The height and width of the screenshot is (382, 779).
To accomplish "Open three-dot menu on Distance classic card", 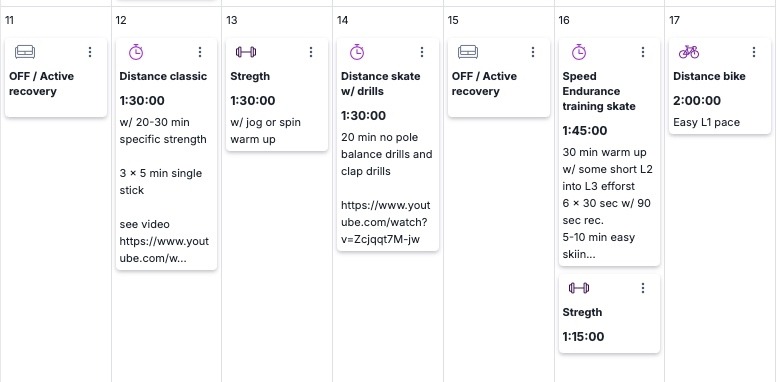I will (200, 52).
